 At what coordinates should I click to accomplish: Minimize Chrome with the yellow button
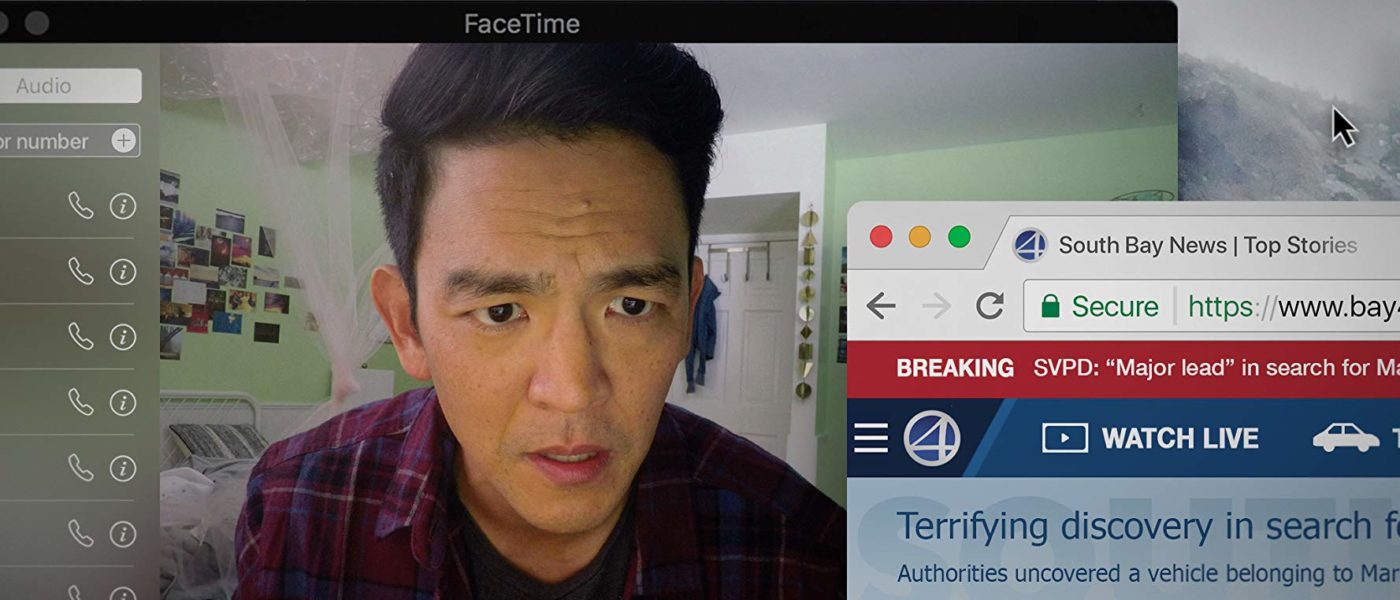click(x=920, y=237)
